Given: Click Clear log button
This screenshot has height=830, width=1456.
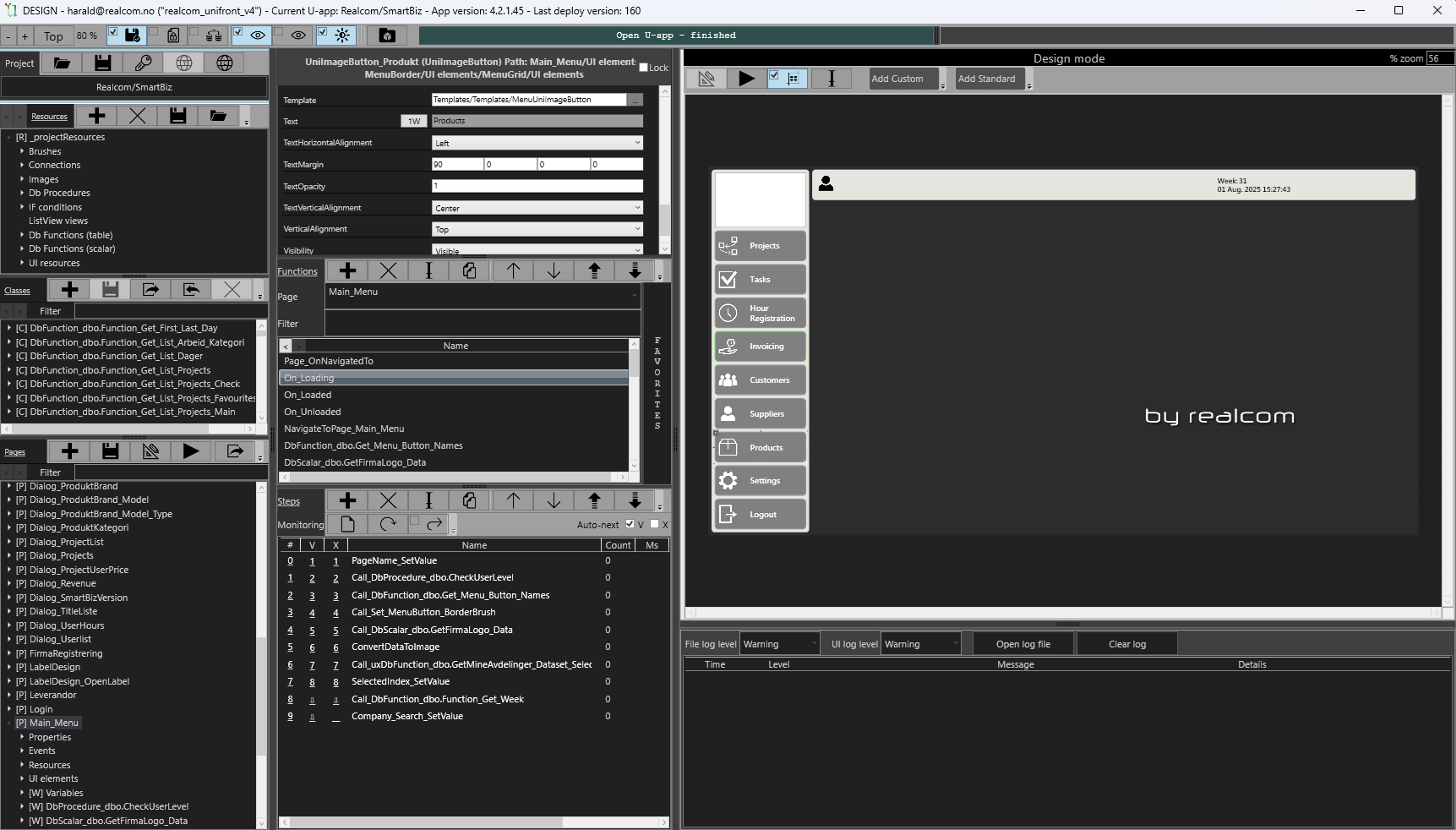Looking at the screenshot, I should pos(1126,644).
